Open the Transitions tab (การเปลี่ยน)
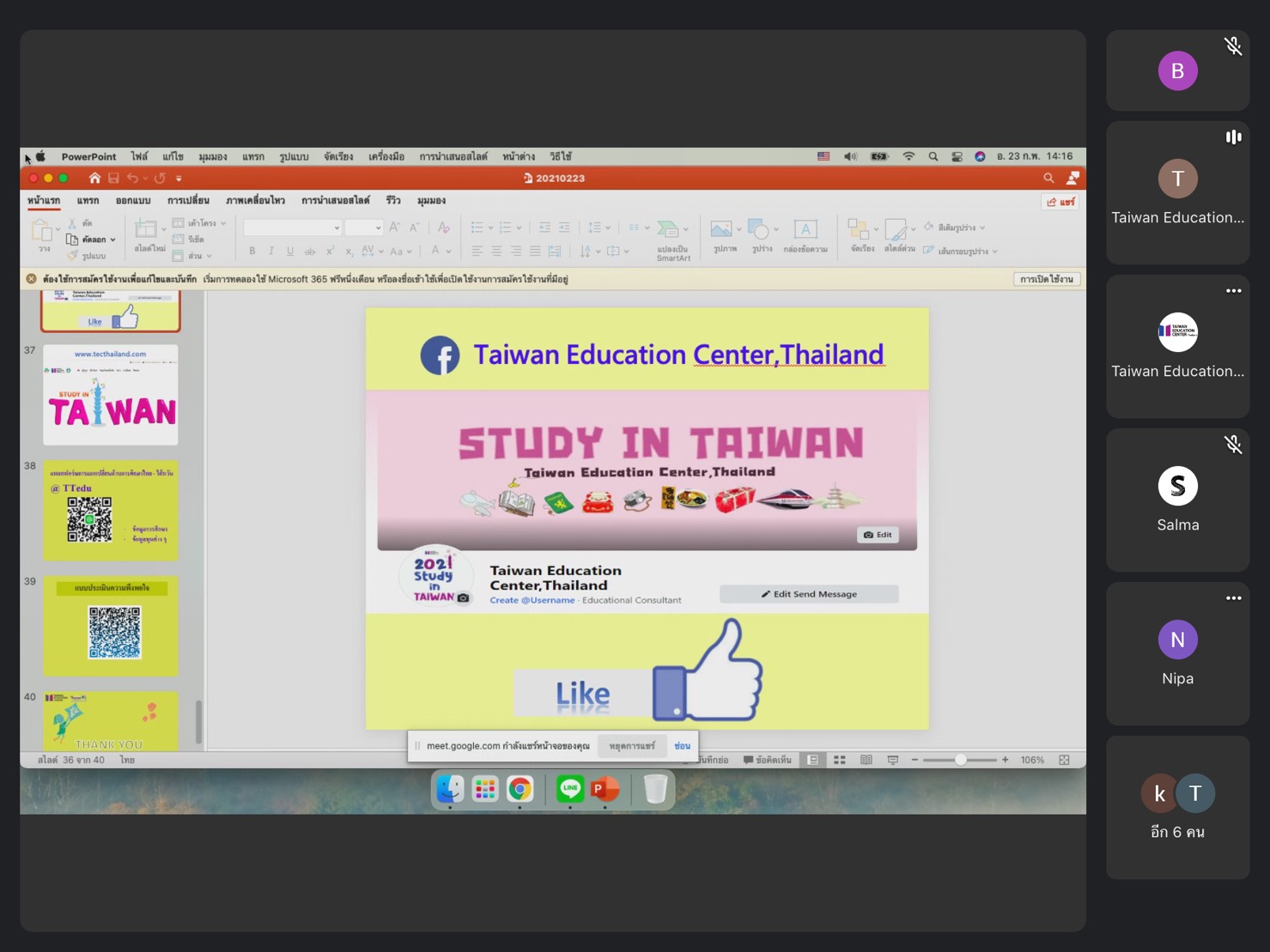 pyautogui.click(x=188, y=201)
